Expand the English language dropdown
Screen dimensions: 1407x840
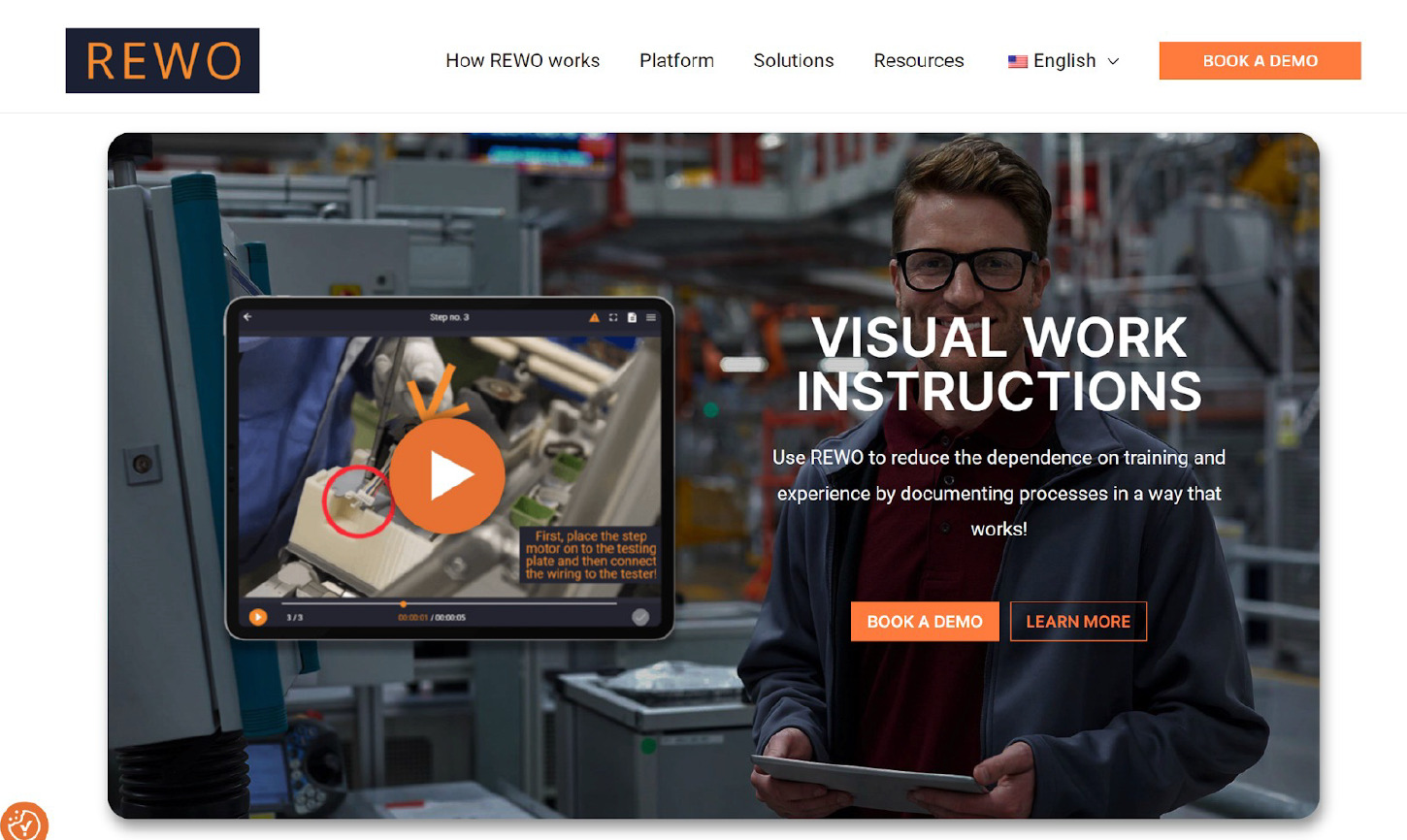pyautogui.click(x=1063, y=60)
